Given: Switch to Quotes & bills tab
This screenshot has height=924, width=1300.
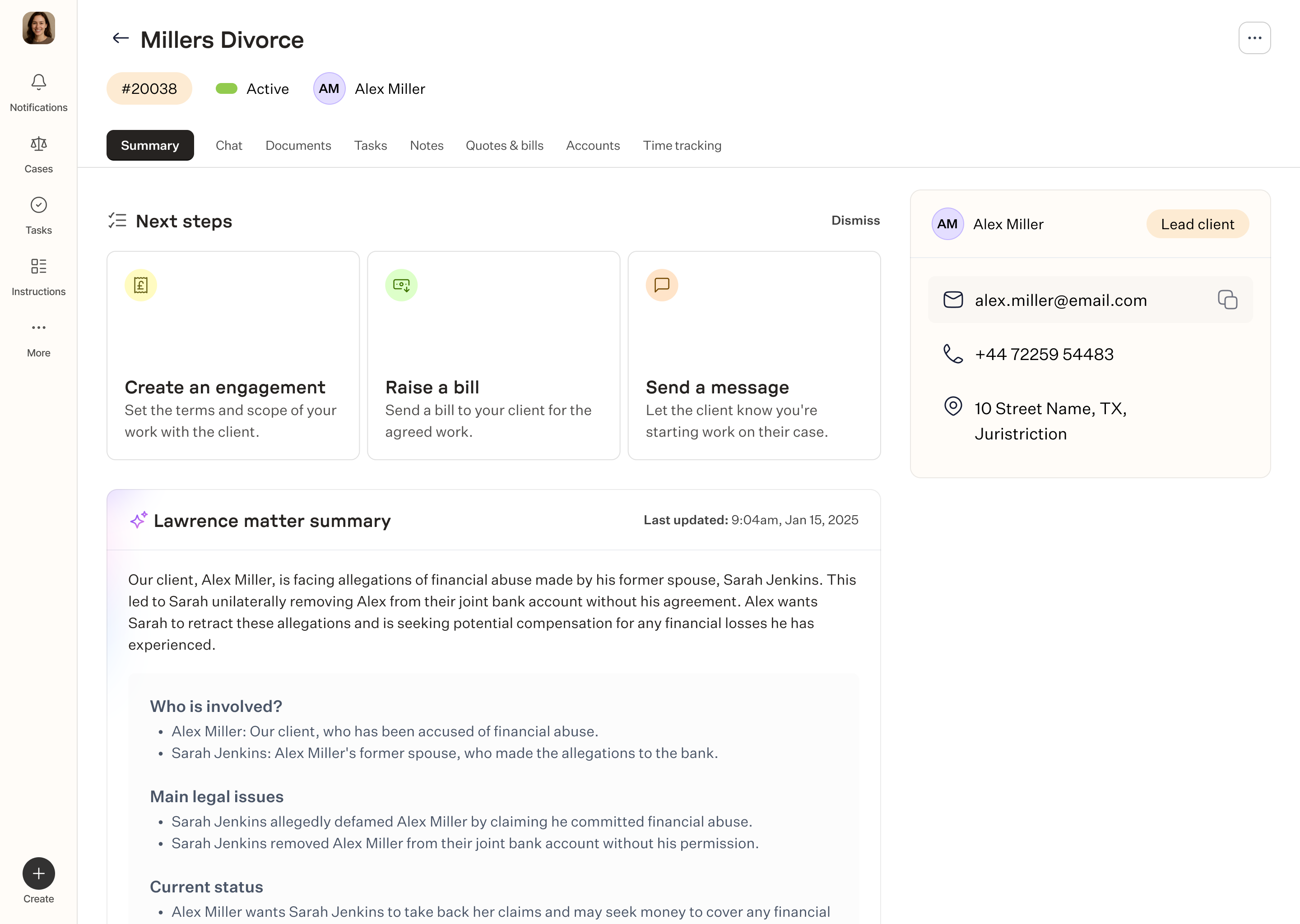Looking at the screenshot, I should (504, 146).
